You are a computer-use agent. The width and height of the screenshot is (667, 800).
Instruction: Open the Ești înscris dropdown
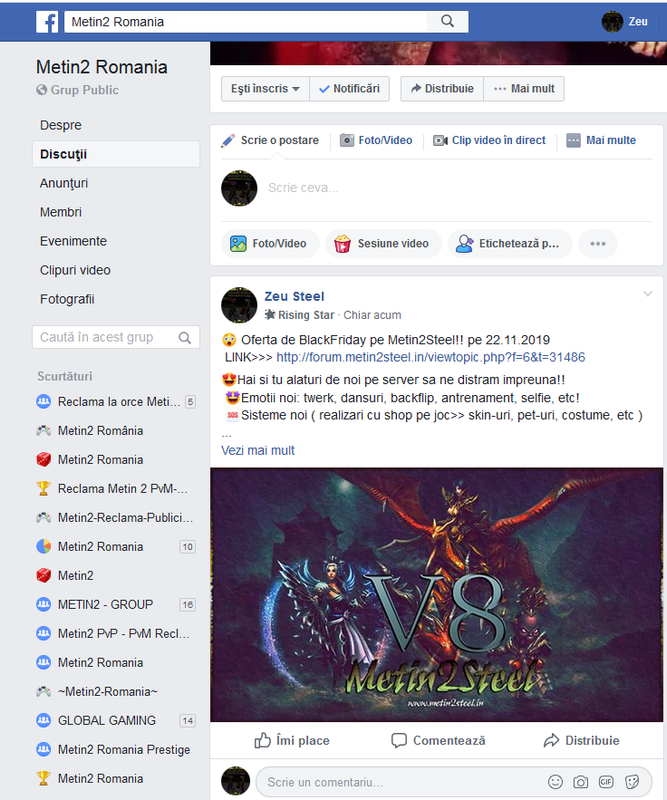point(265,89)
